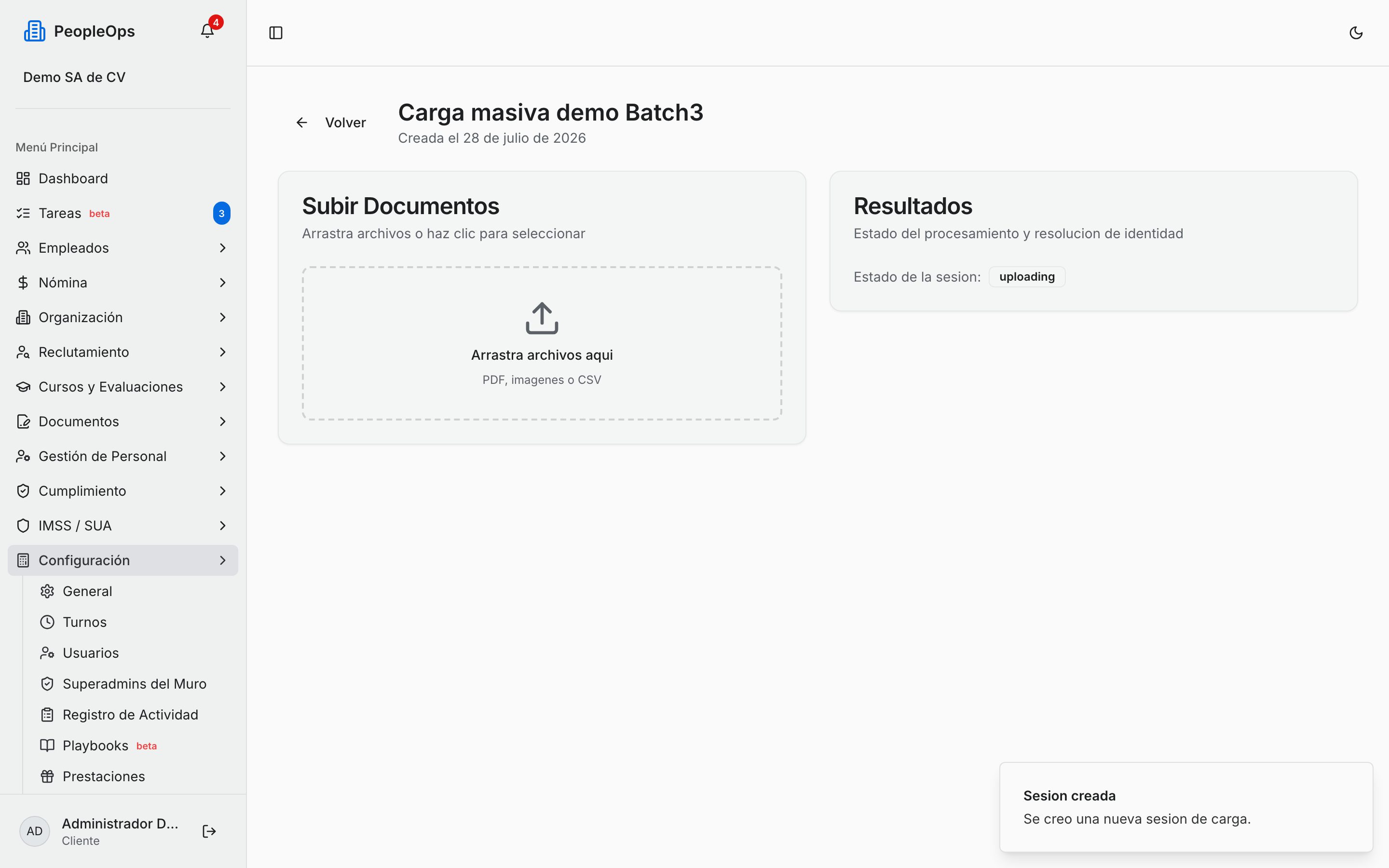Switch to dark mode moon icon
The width and height of the screenshot is (1389, 868).
(1356, 33)
